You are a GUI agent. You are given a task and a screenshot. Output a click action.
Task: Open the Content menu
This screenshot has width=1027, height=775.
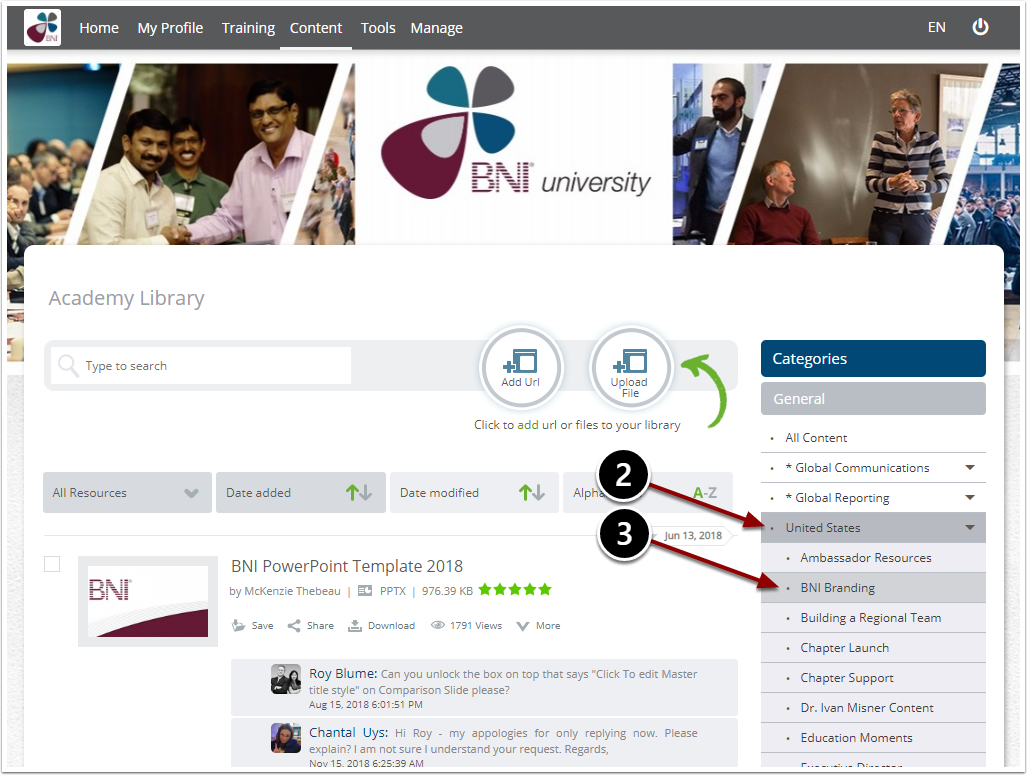tap(316, 28)
